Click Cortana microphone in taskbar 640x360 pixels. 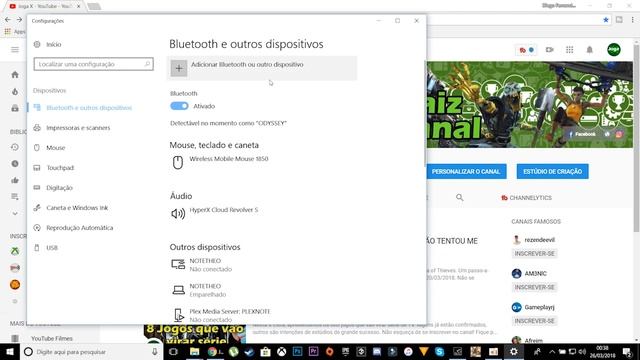[155, 352]
